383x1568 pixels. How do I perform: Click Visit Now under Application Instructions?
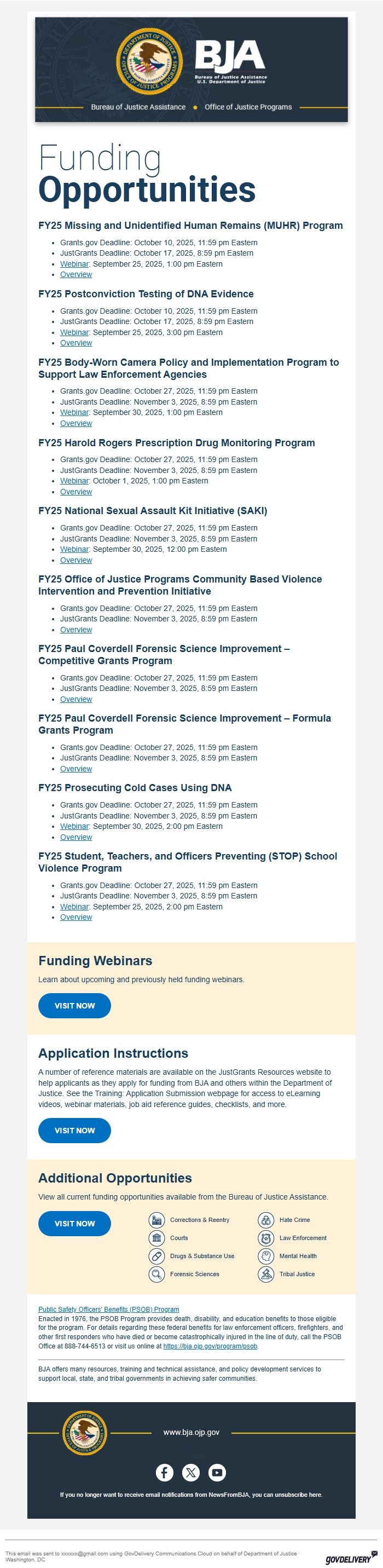[x=75, y=1130]
